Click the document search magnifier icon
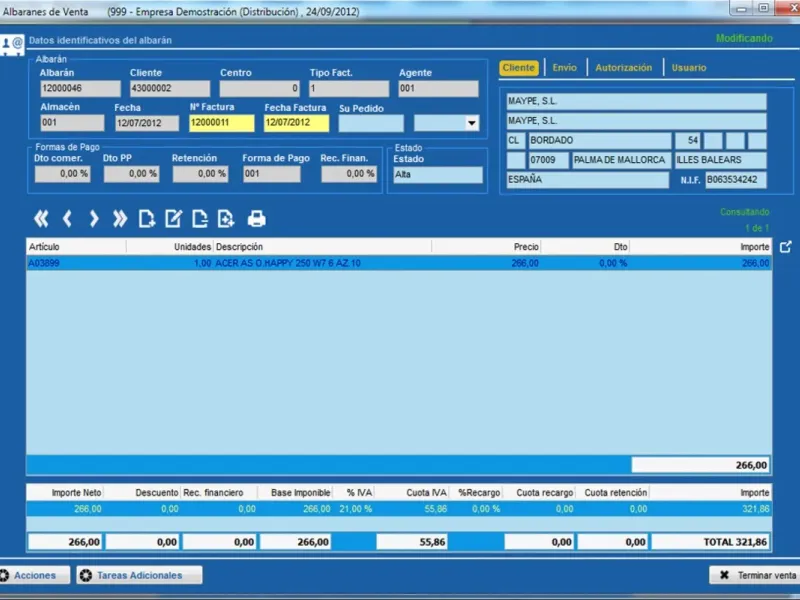Viewport: 800px width, 600px height. tap(226, 219)
